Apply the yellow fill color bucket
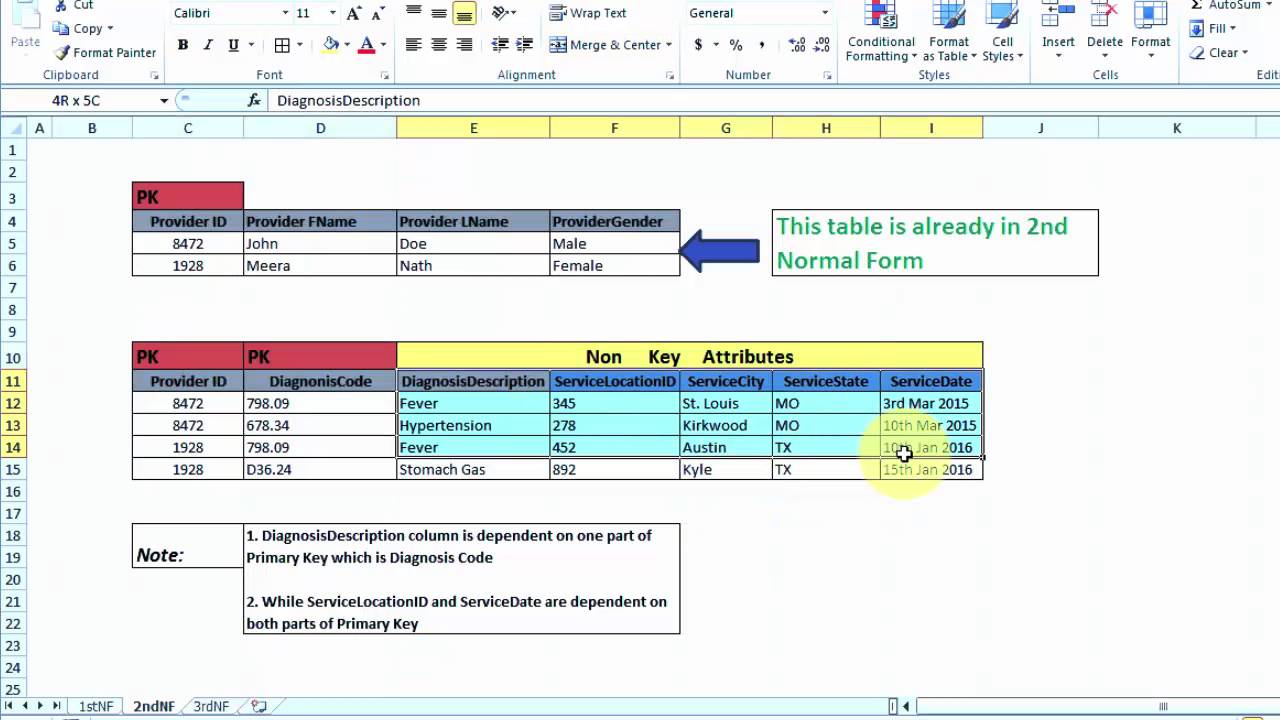1280x720 pixels. tap(331, 45)
